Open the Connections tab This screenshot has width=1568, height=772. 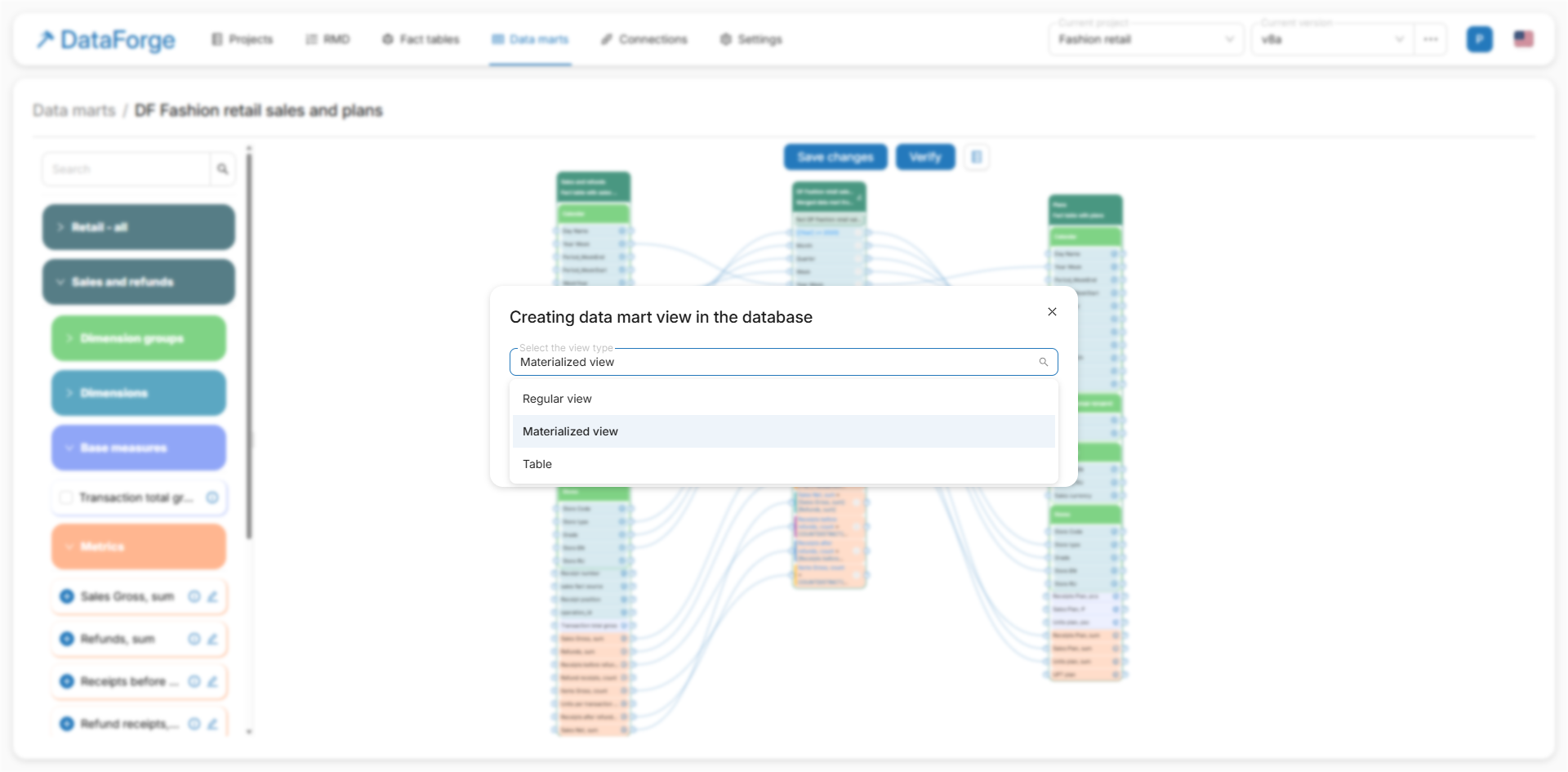click(x=644, y=39)
